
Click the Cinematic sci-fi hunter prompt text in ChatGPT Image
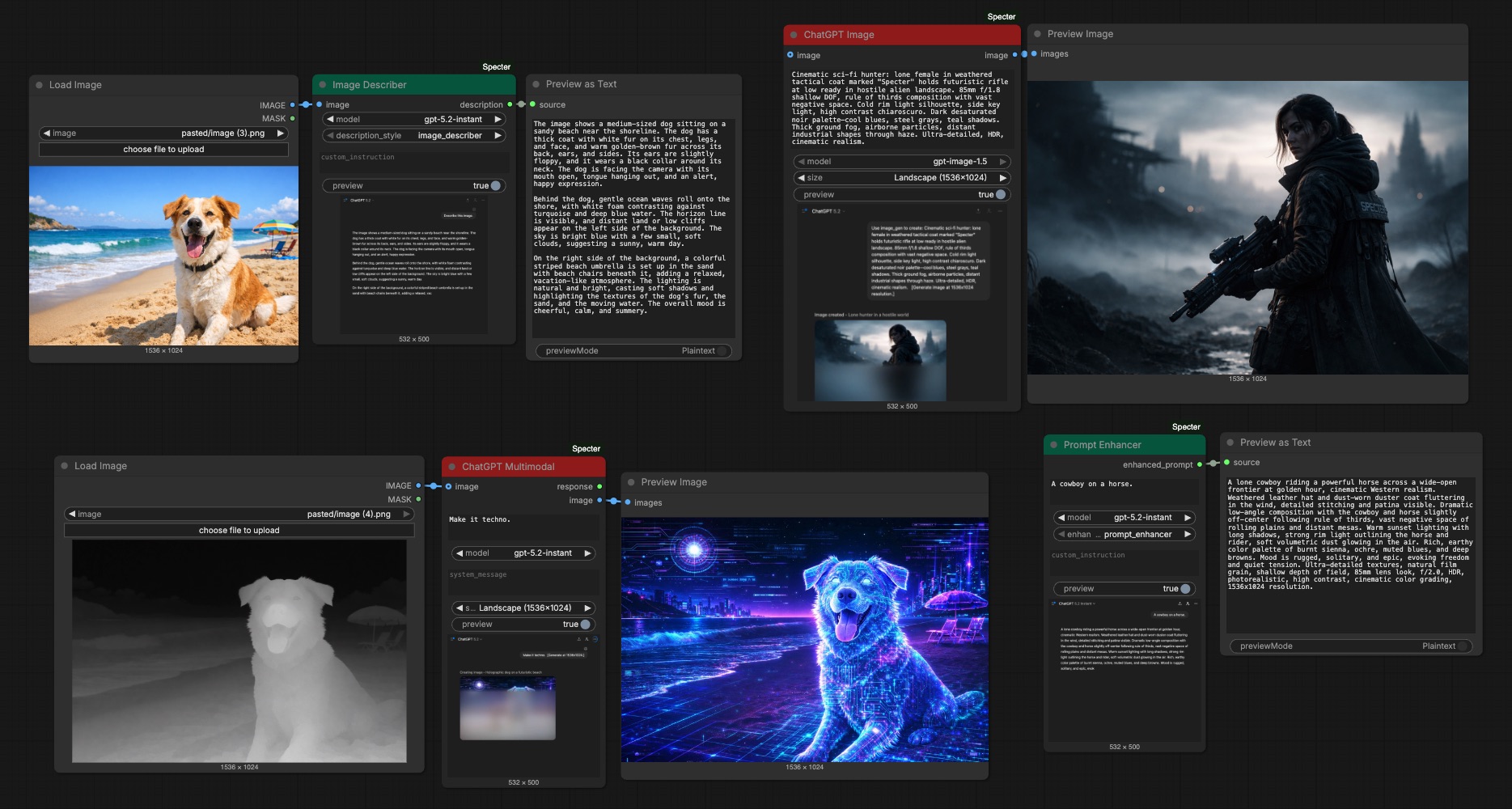click(901, 108)
